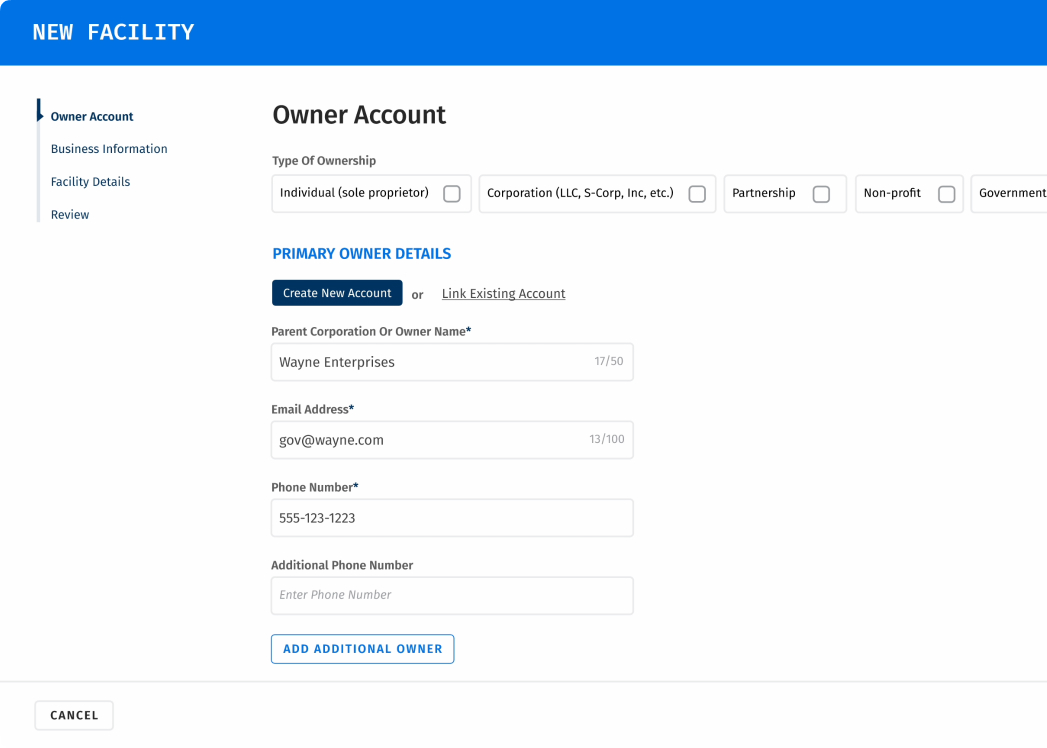Navigate to Facility Details step
This screenshot has width=1047, height=748.
tap(90, 182)
